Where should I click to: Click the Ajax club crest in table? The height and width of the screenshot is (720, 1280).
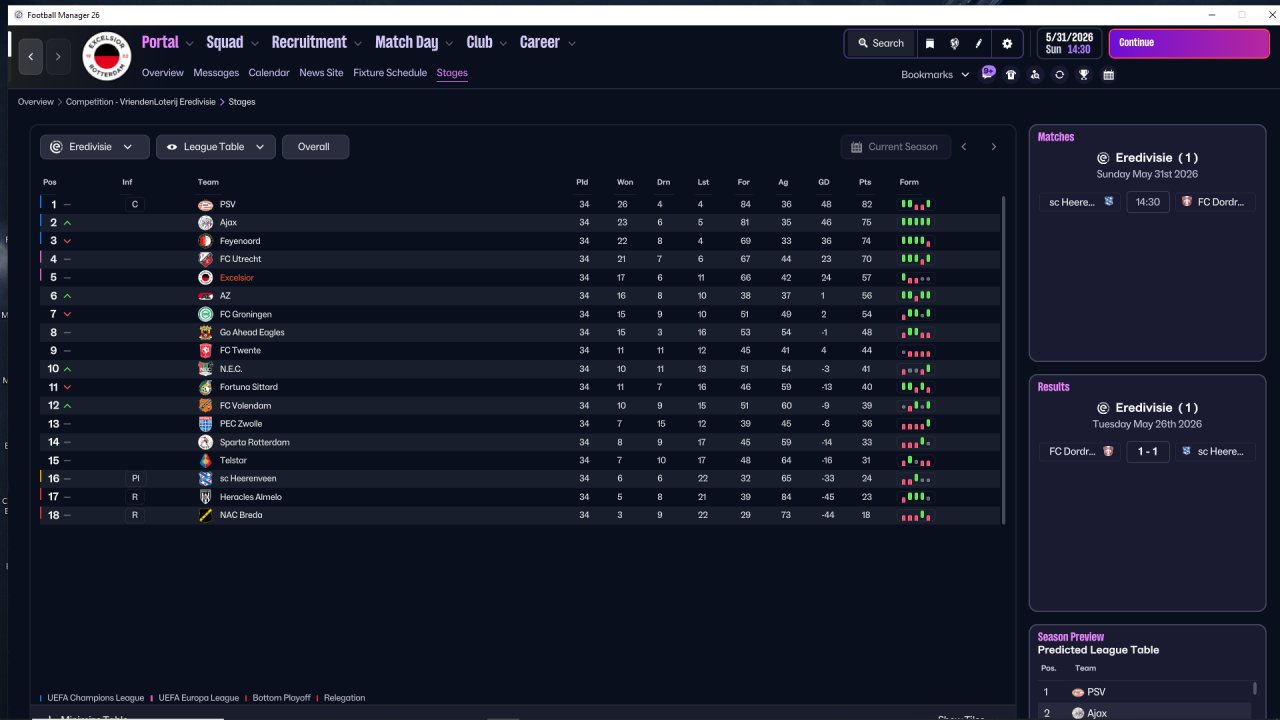(x=205, y=223)
